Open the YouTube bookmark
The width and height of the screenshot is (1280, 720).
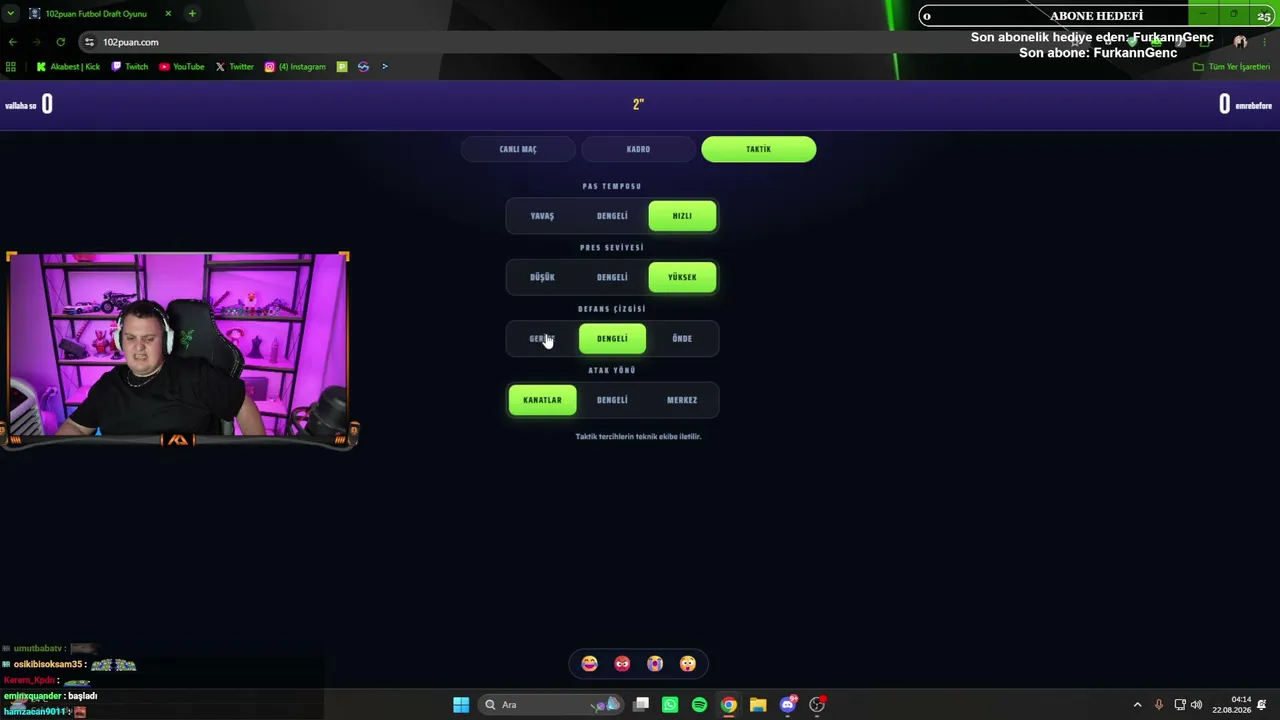click(182, 67)
